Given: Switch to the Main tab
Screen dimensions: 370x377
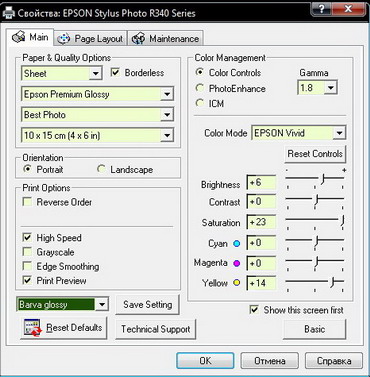Looking at the screenshot, I should point(30,37).
